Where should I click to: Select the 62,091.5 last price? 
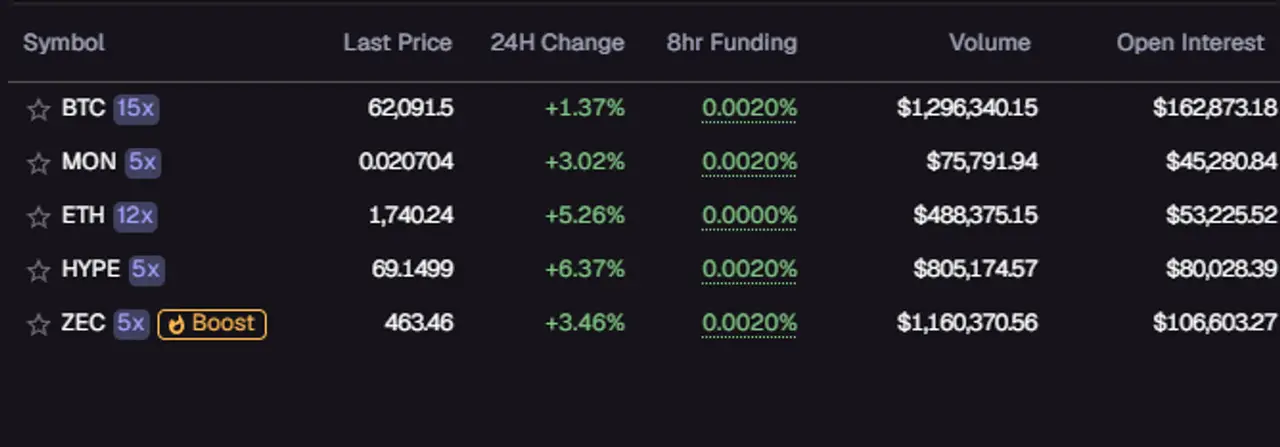point(410,108)
